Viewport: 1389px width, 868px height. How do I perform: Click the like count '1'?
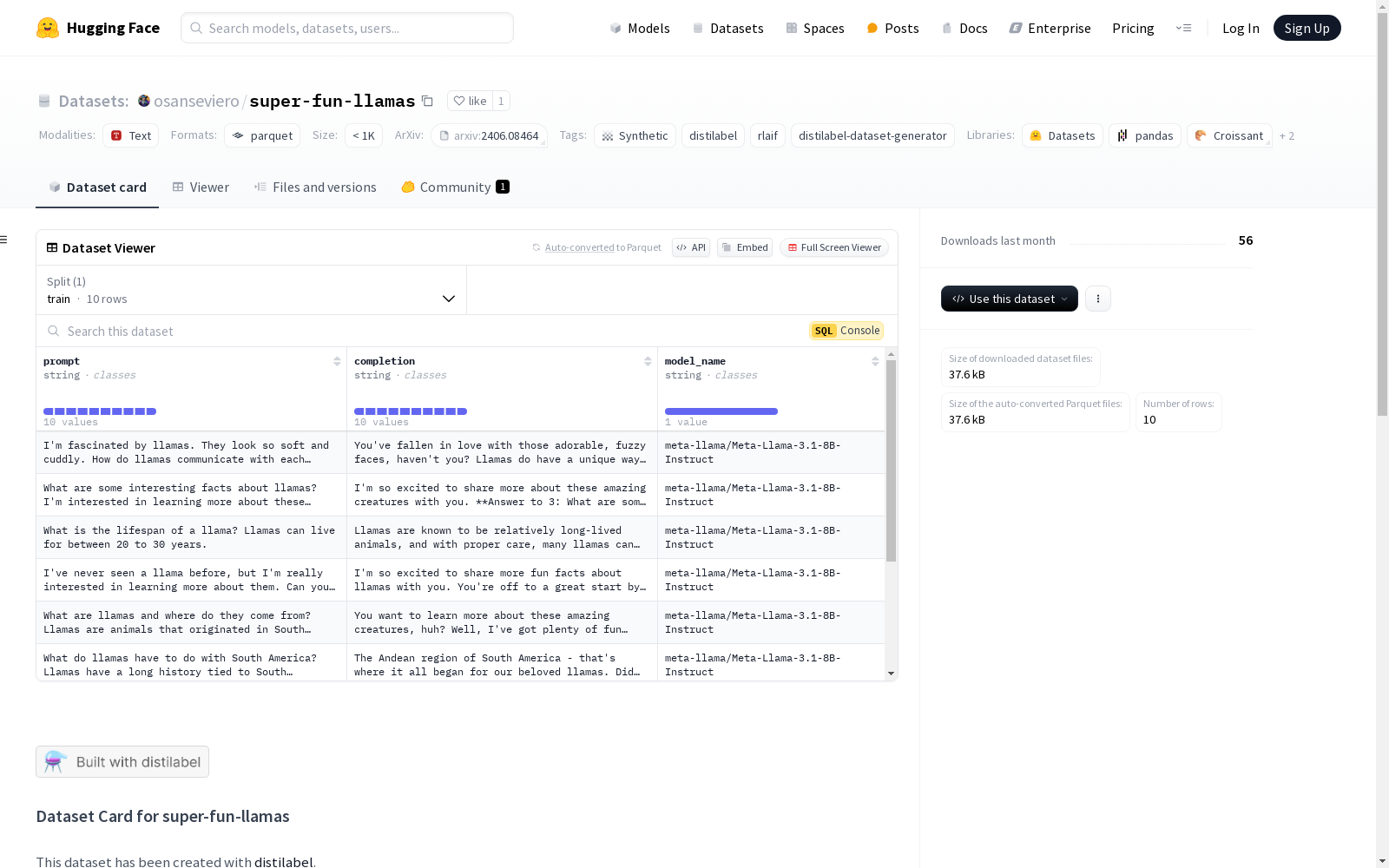(x=501, y=101)
